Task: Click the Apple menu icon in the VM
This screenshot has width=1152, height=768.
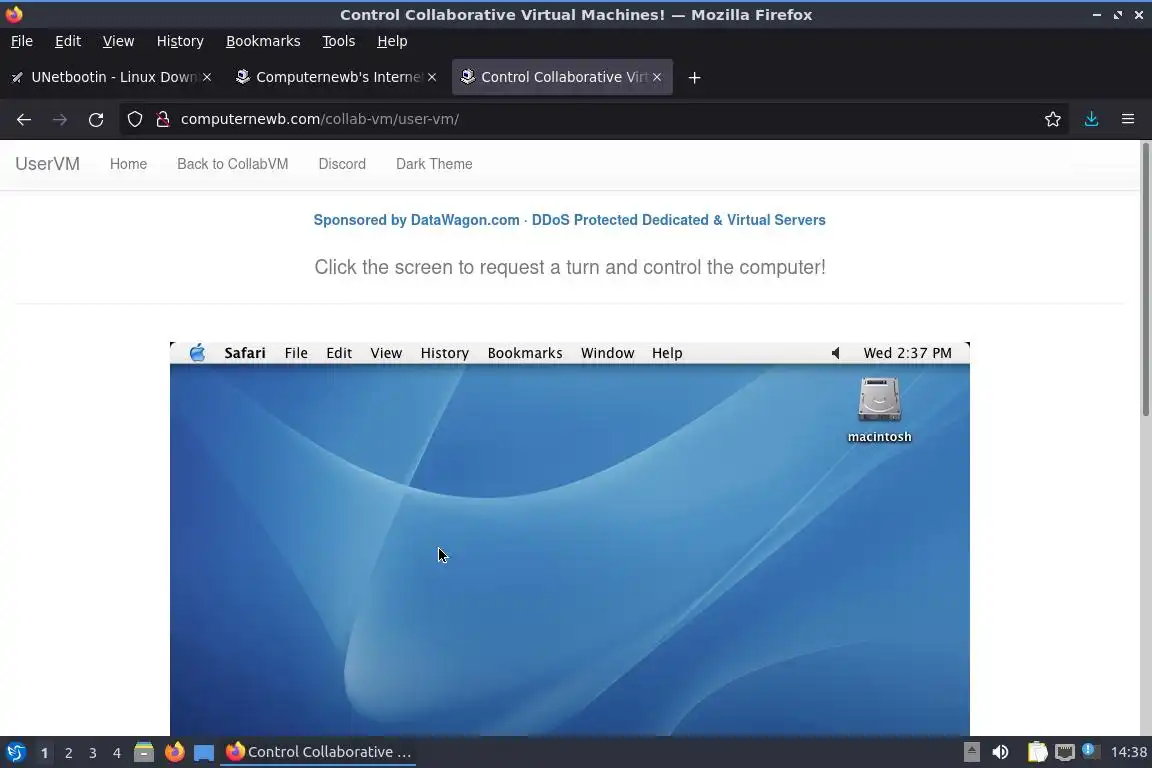Action: point(197,353)
